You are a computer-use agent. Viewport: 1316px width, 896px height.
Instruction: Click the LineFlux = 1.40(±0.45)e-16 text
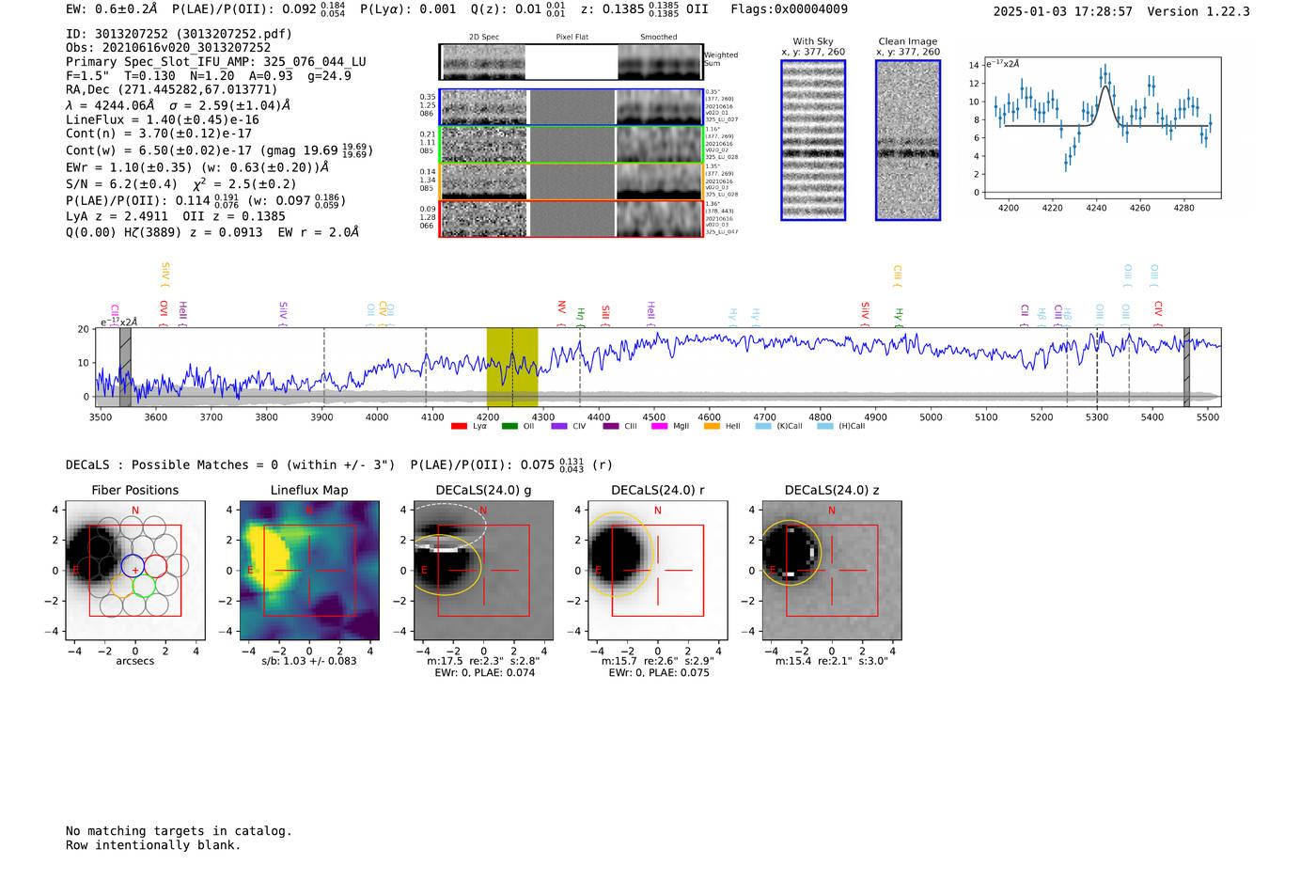pos(163,120)
